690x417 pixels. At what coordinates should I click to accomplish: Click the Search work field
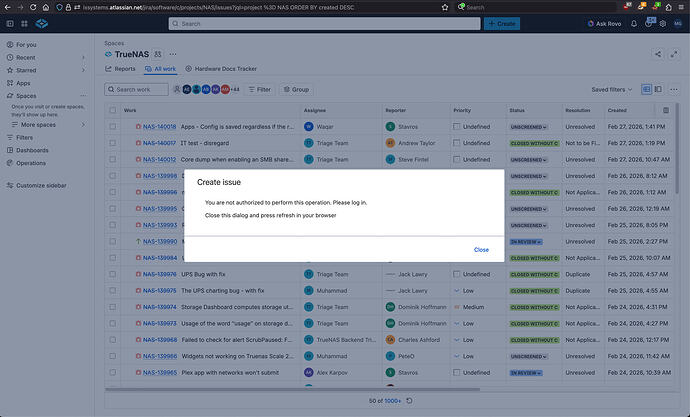click(136, 89)
